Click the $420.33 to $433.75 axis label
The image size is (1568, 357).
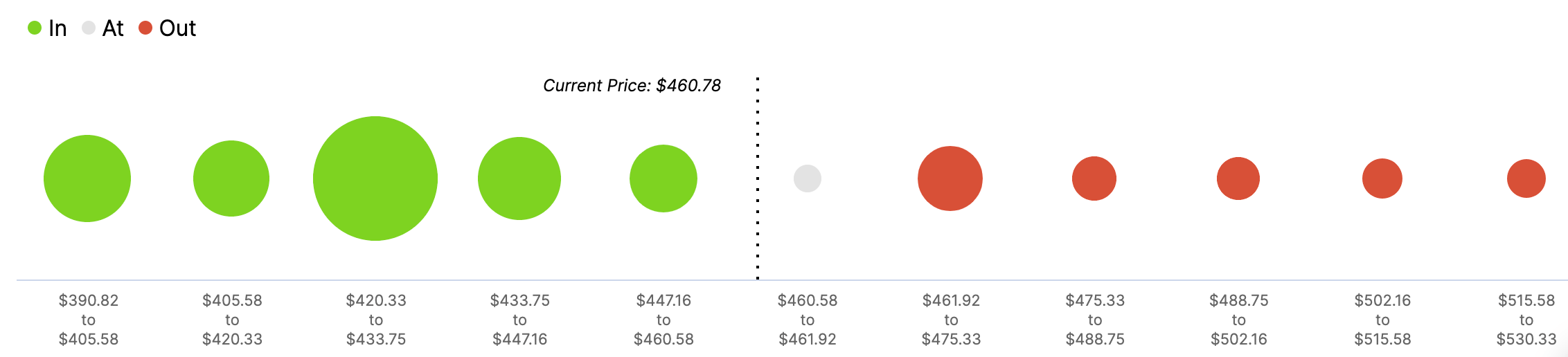(x=376, y=320)
